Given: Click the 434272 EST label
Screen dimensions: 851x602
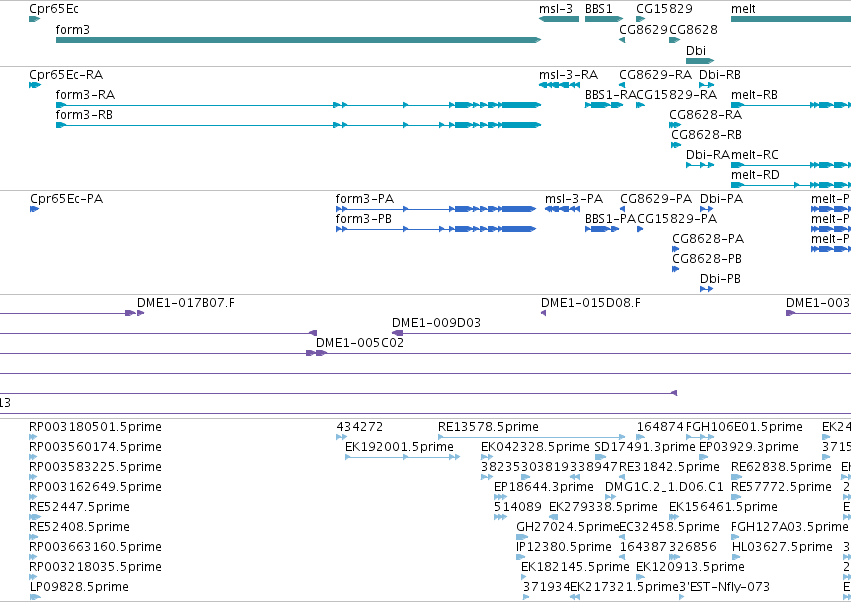Looking at the screenshot, I should (x=359, y=427).
